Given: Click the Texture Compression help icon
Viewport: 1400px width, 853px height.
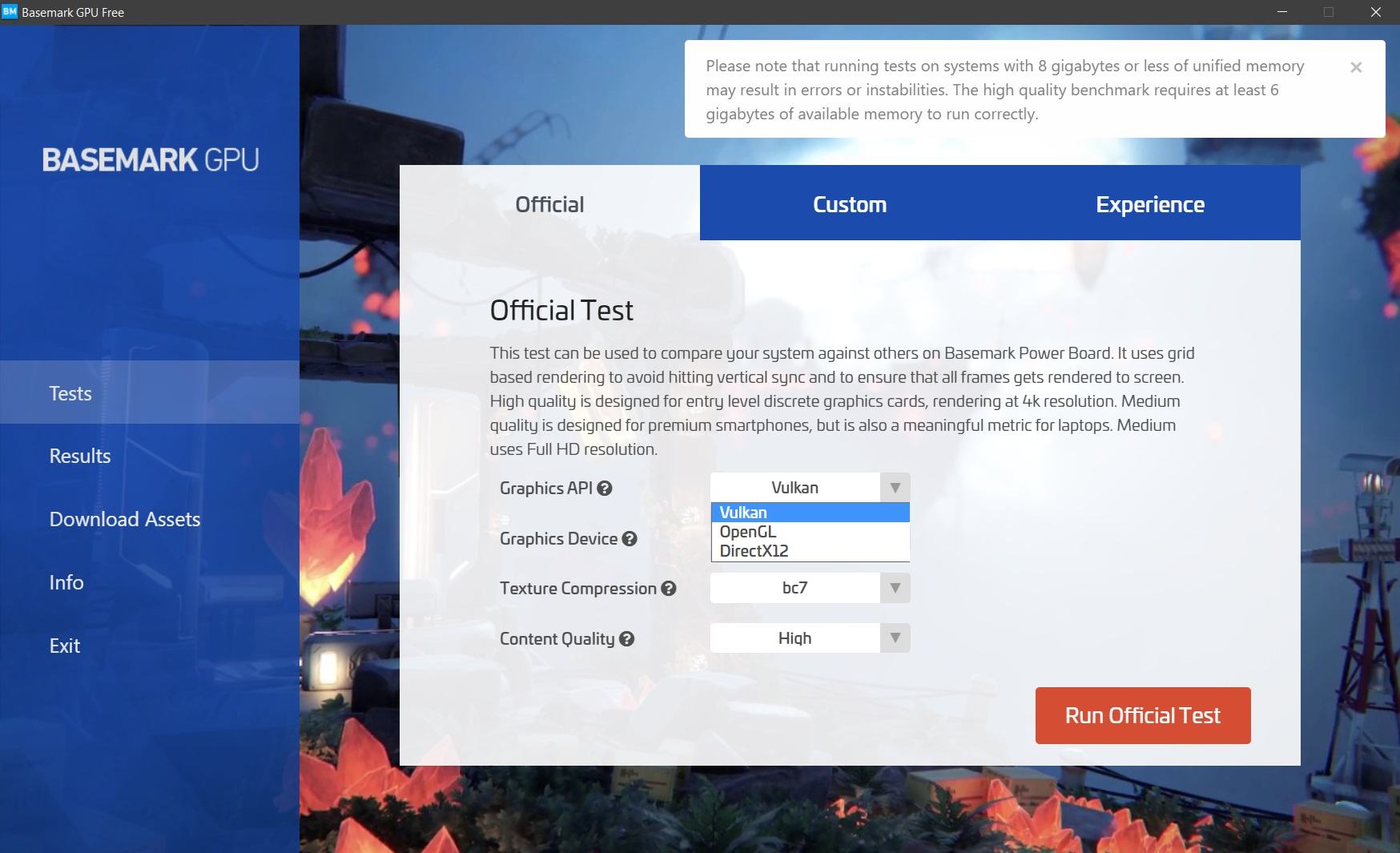Looking at the screenshot, I should (x=669, y=589).
